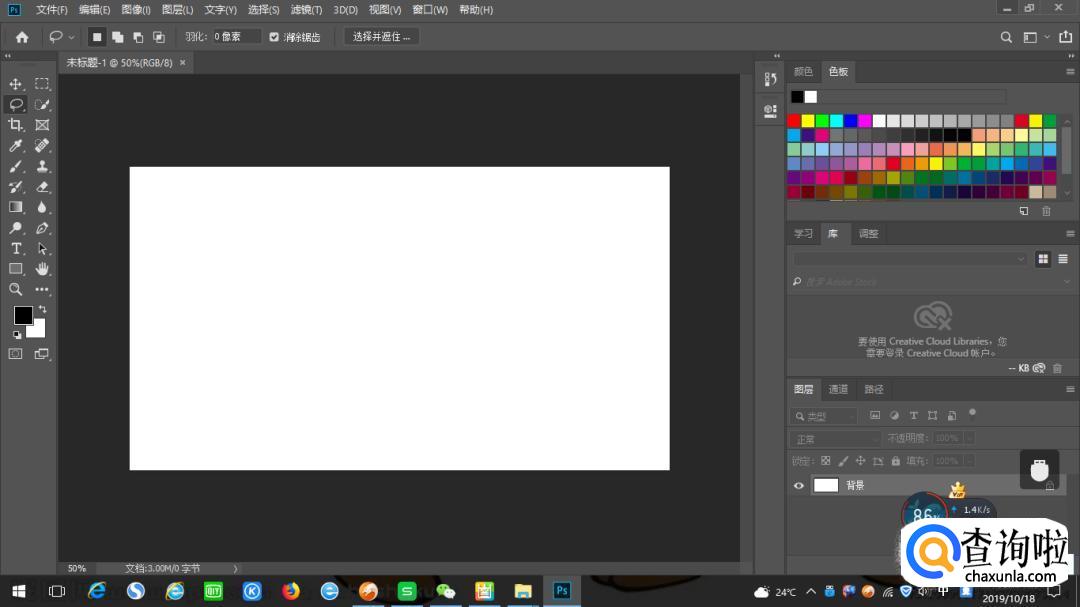1080x607 pixels.
Task: Select the Pen tool
Action: pyautogui.click(x=42, y=228)
